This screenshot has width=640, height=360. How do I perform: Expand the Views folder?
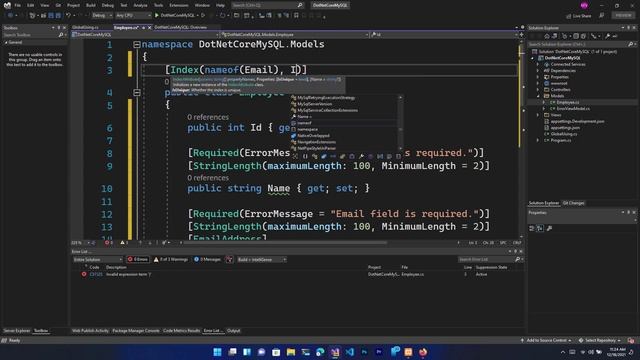tap(538, 115)
